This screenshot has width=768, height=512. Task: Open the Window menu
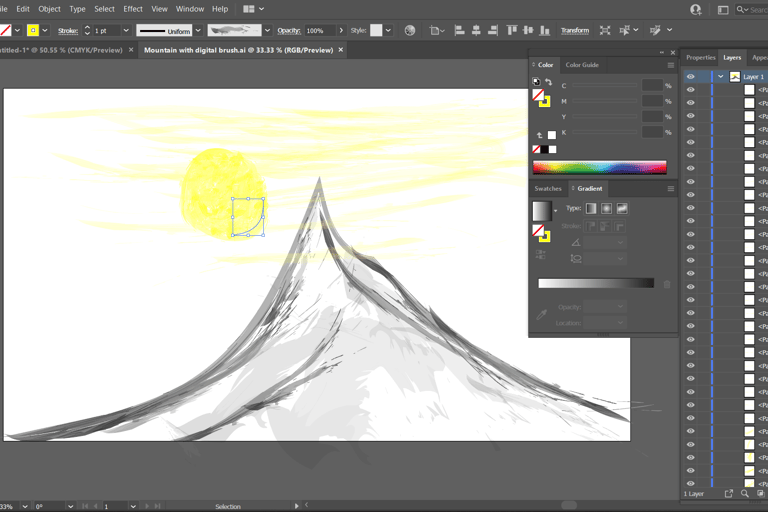[x=190, y=9]
